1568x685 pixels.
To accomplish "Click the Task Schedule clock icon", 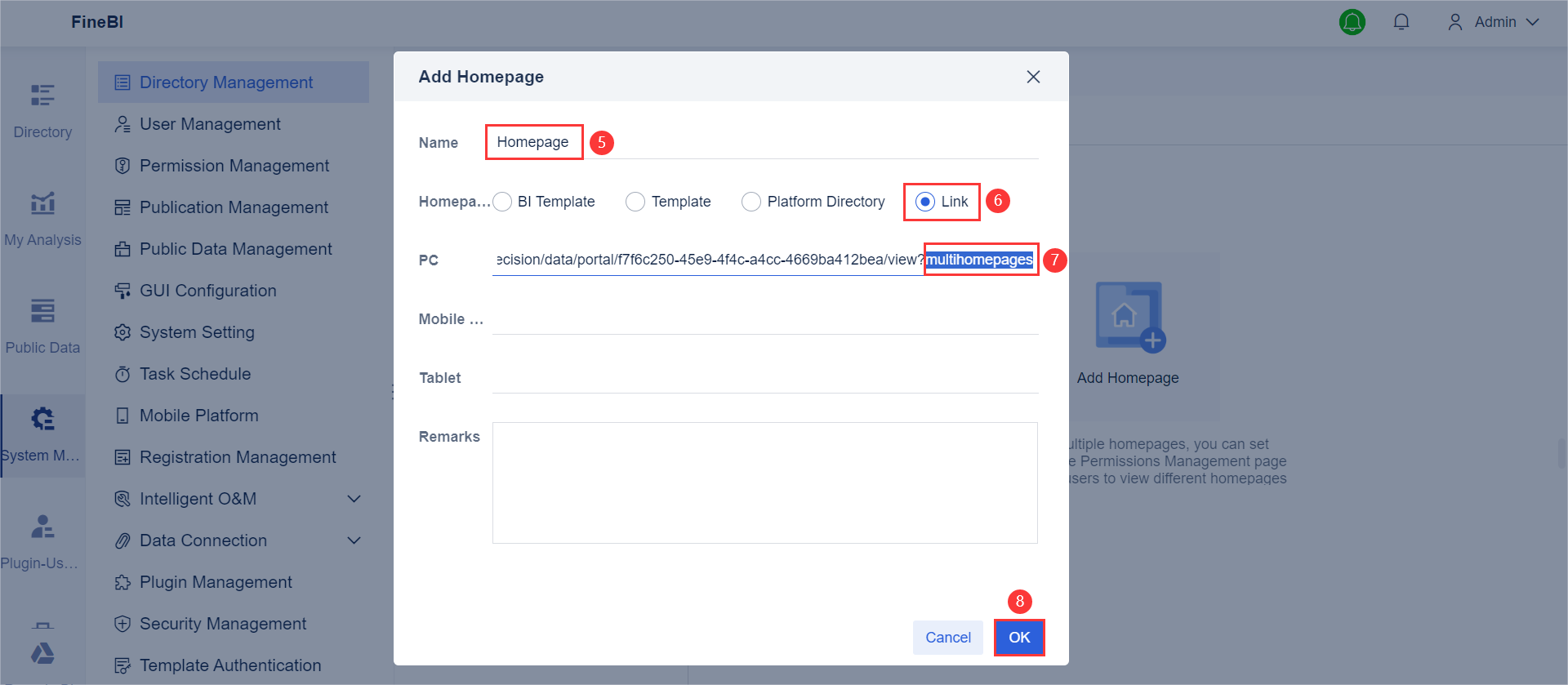I will point(122,374).
